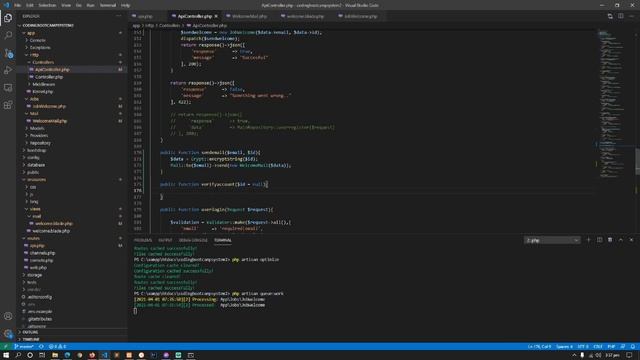Open channels.php in the routes folder
The height and width of the screenshot is (360, 640).
42,253
